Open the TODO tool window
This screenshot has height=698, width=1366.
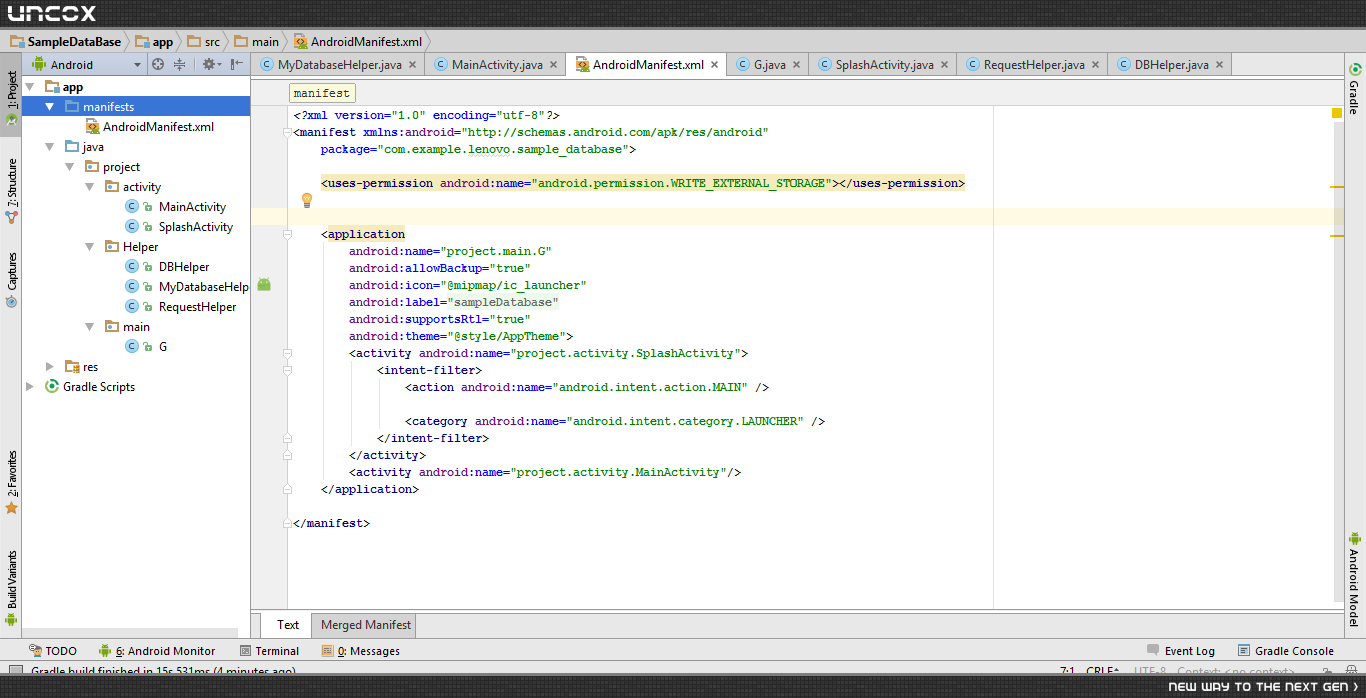click(52, 651)
